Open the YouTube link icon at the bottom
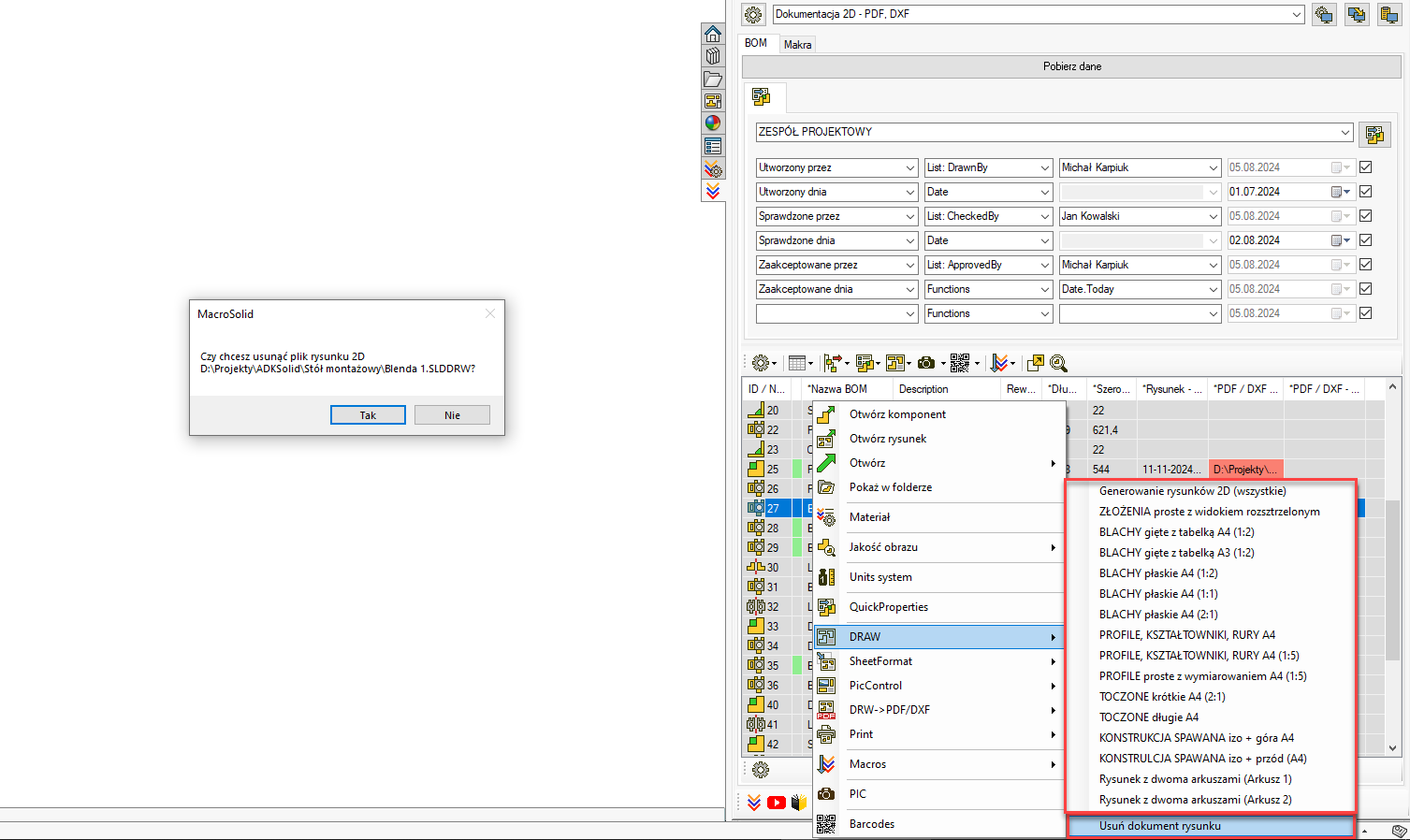 pyautogui.click(x=777, y=803)
